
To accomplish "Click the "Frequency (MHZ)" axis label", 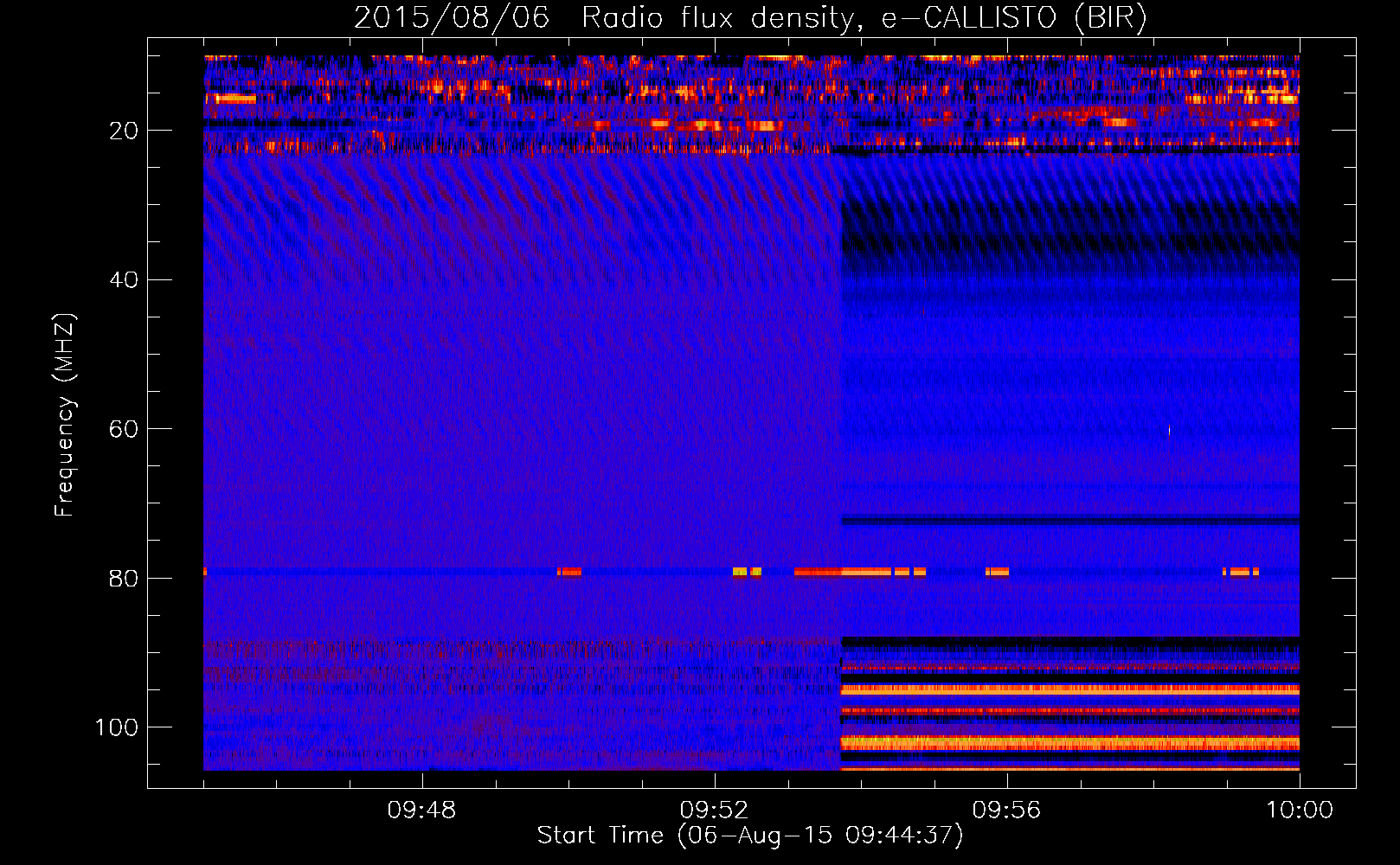I will click(x=65, y=415).
